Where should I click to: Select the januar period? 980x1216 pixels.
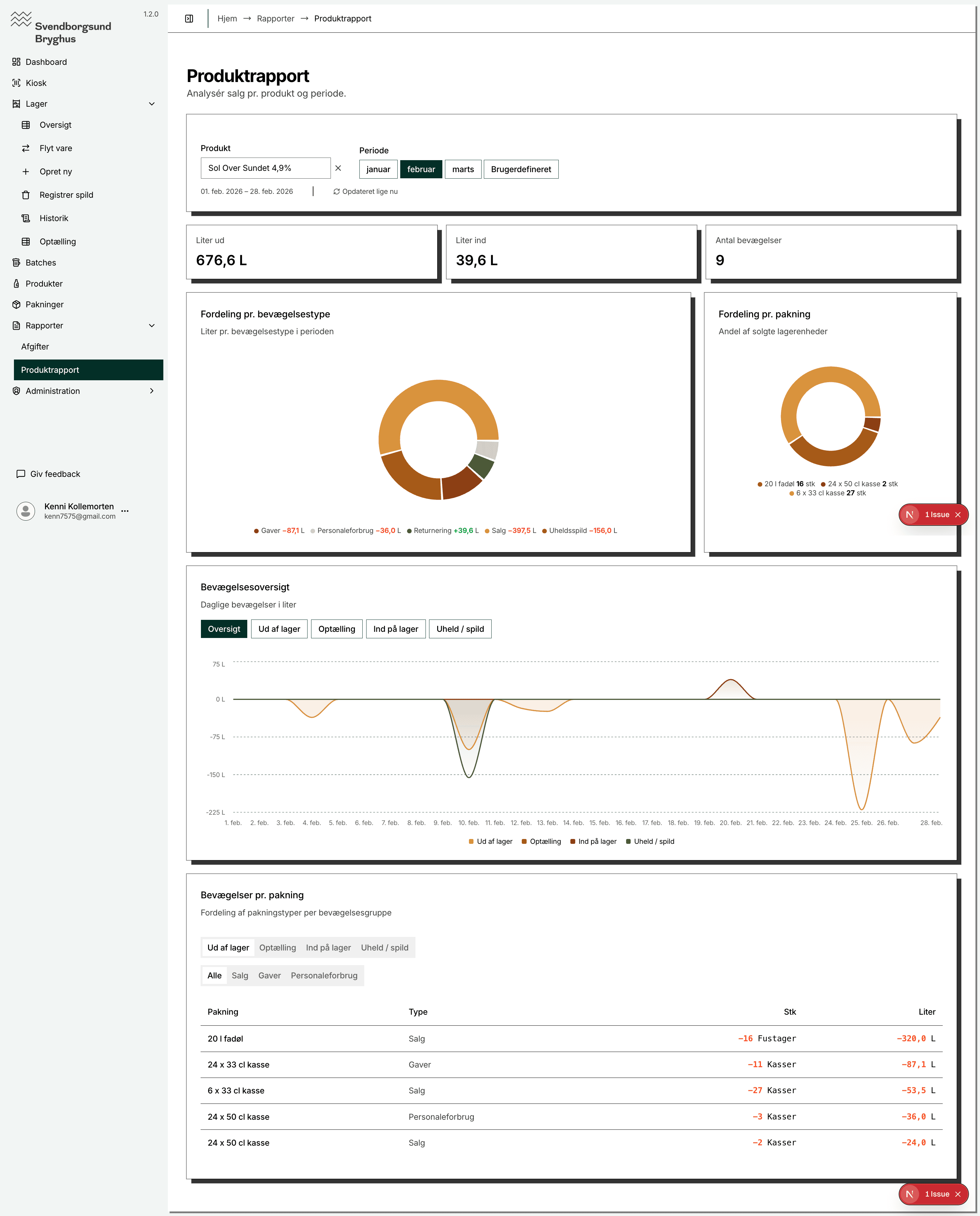[378, 170]
